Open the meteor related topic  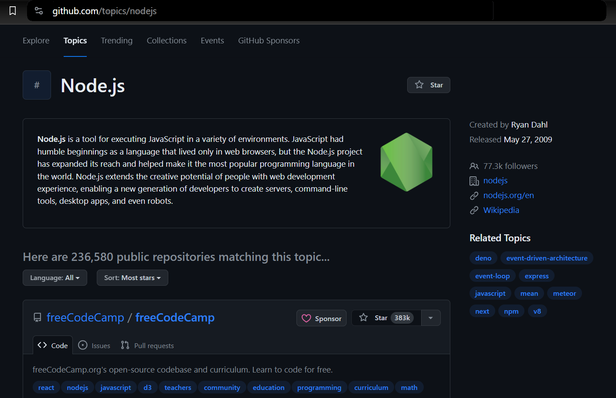tap(564, 293)
